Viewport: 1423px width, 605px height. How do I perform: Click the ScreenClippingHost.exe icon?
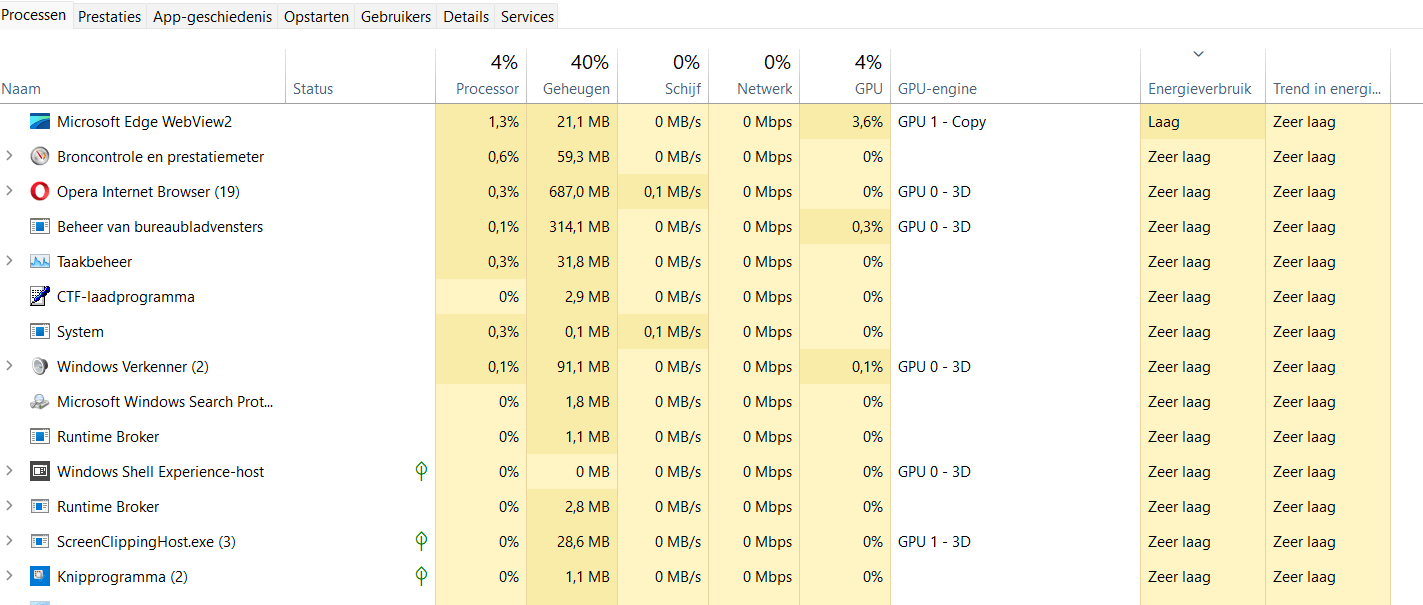pos(39,542)
